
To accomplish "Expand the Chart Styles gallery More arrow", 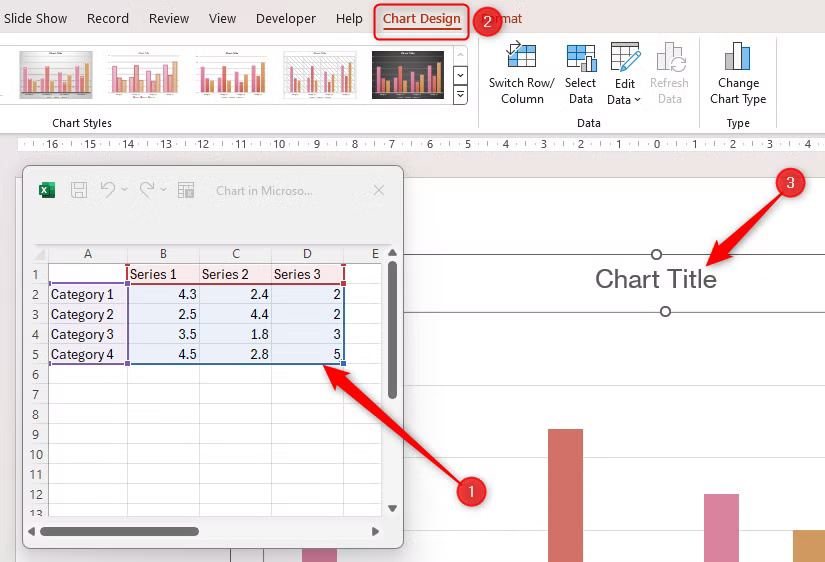I will 460,95.
